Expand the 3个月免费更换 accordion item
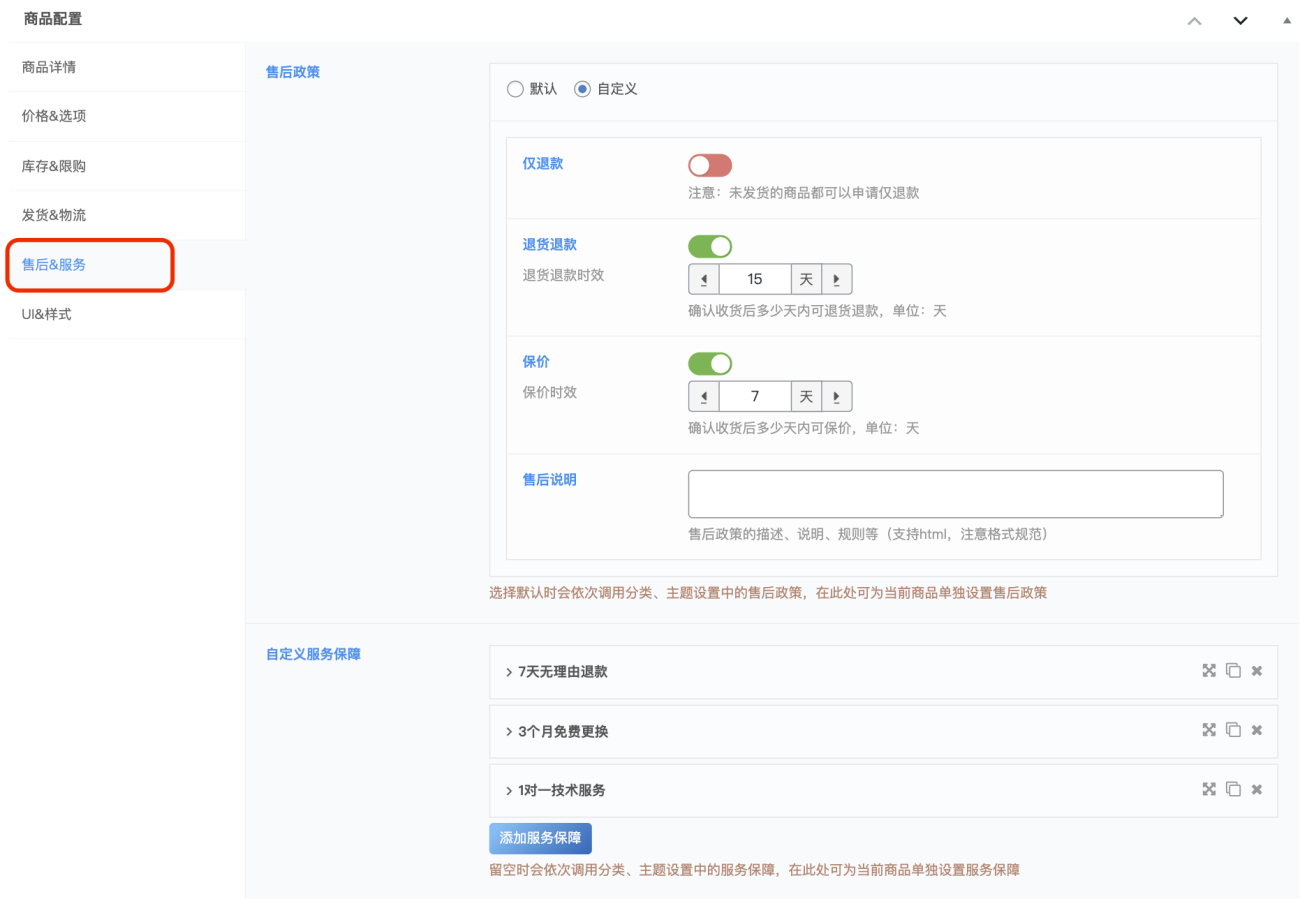The image size is (1300, 899). click(561, 732)
